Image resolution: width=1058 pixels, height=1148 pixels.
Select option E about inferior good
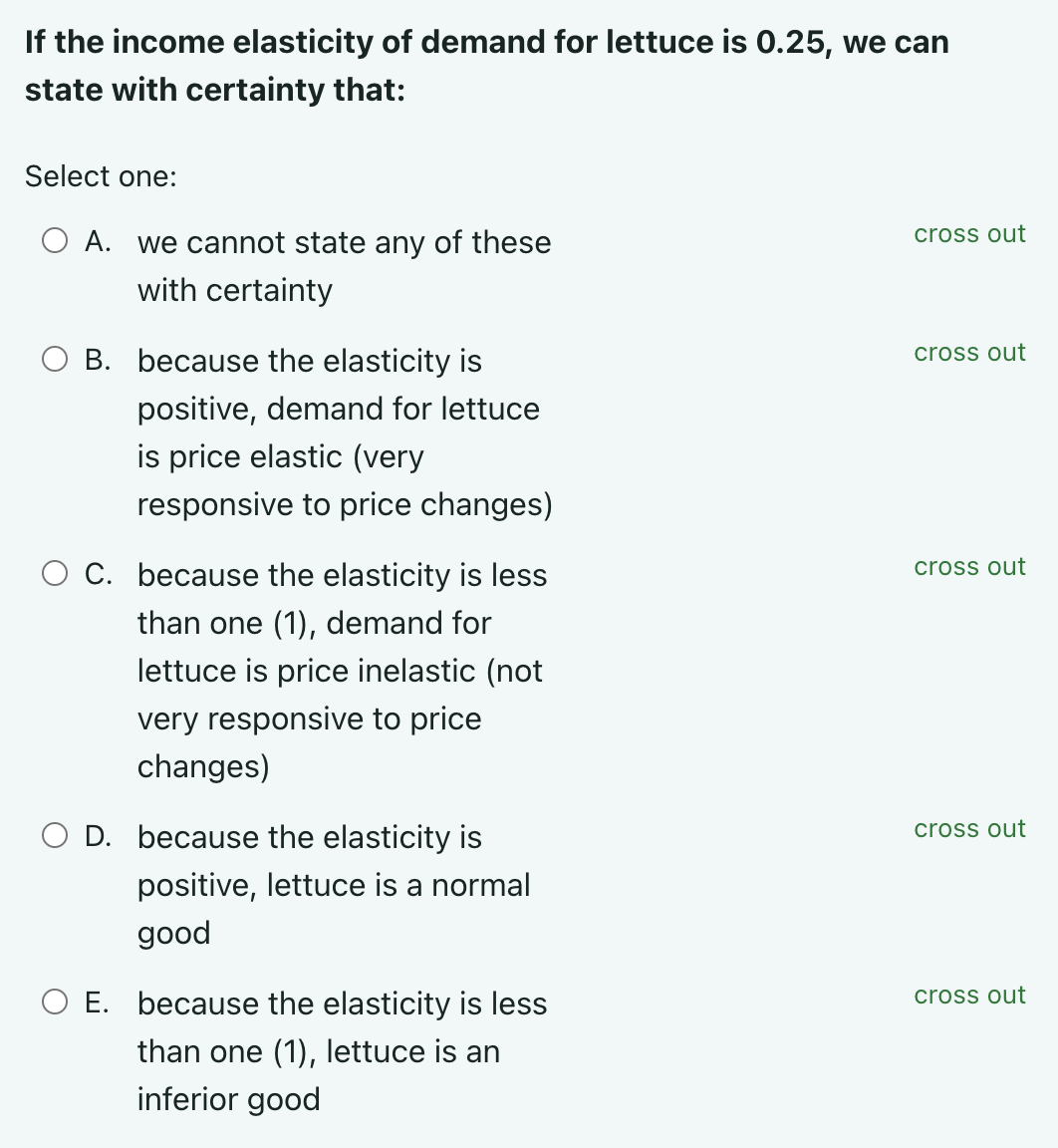pyautogui.click(x=55, y=1002)
